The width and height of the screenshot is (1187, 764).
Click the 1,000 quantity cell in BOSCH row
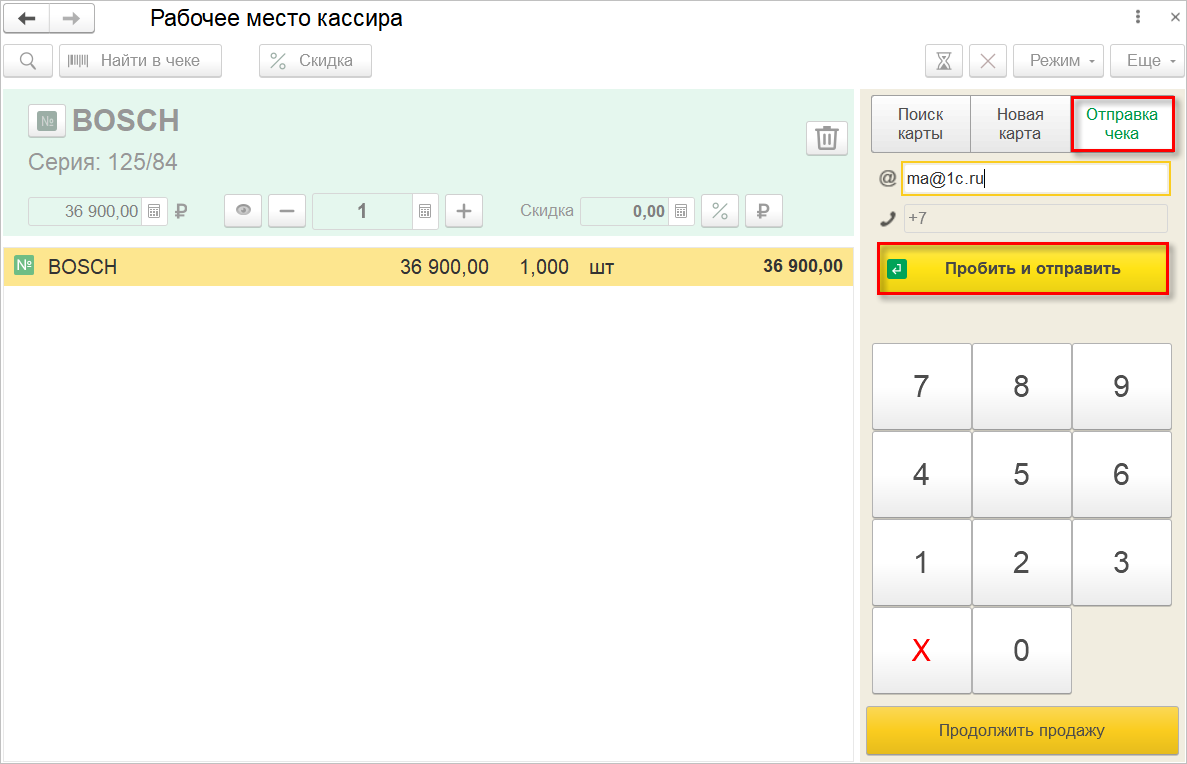[x=544, y=267]
